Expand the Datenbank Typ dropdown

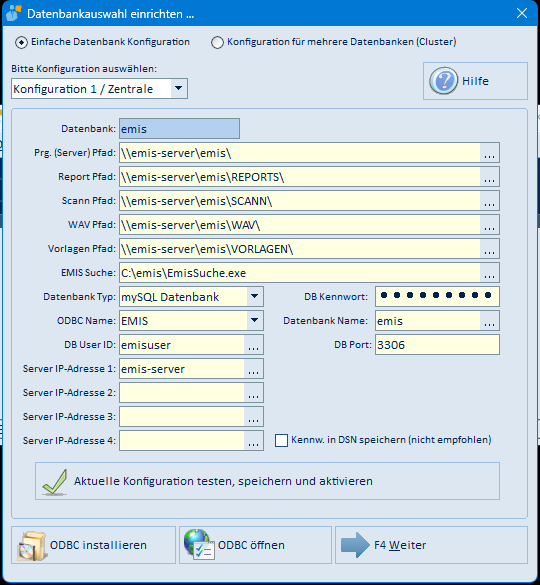pos(255,297)
